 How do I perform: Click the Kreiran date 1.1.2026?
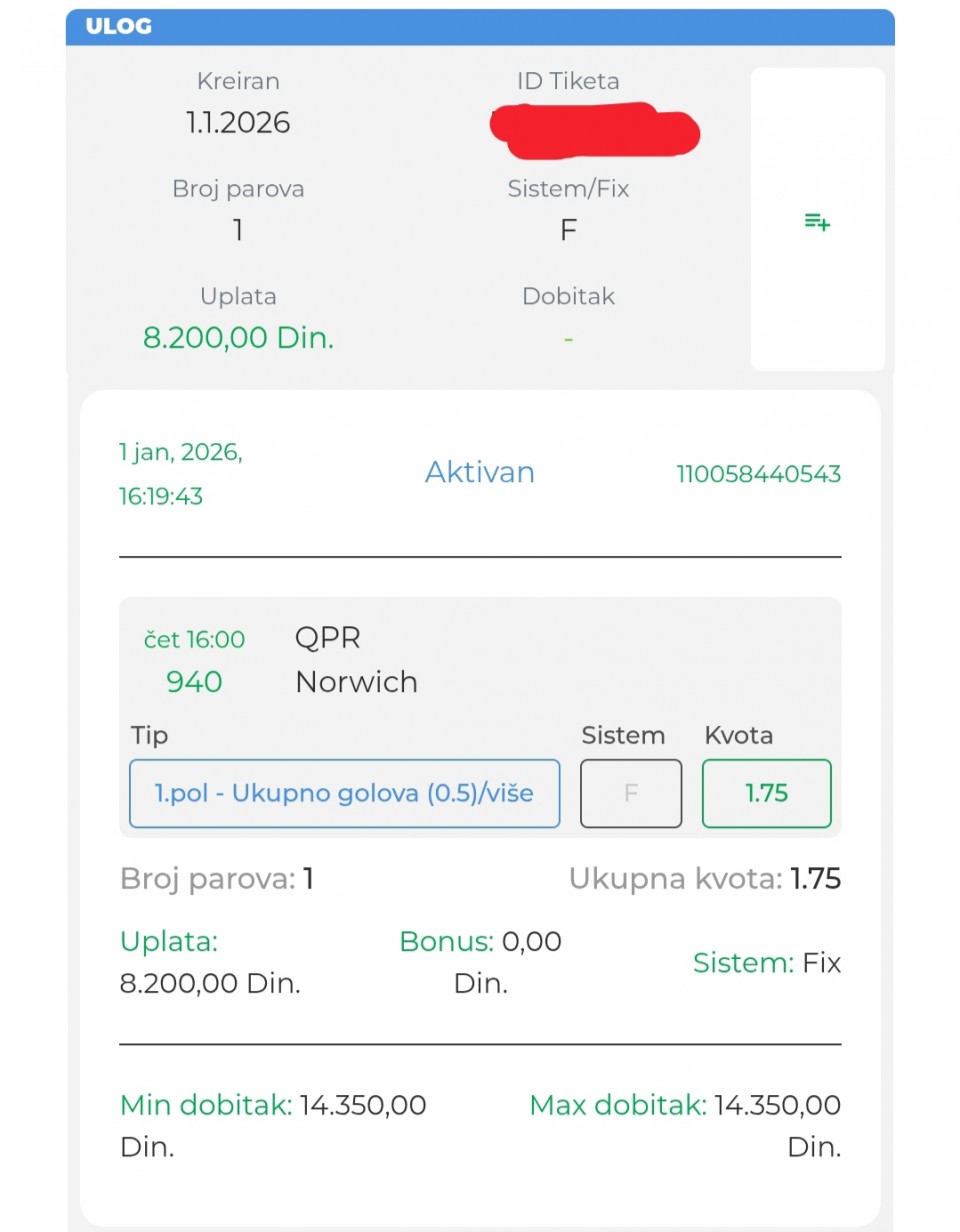point(238,123)
